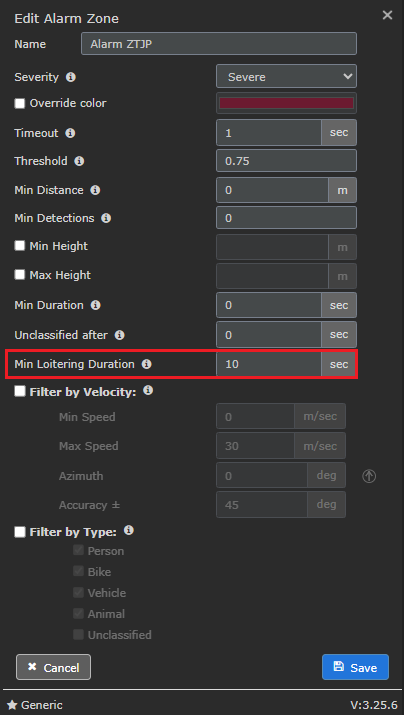This screenshot has width=404, height=715.
Task: Click the Timeout info icon
Action: 70,133
